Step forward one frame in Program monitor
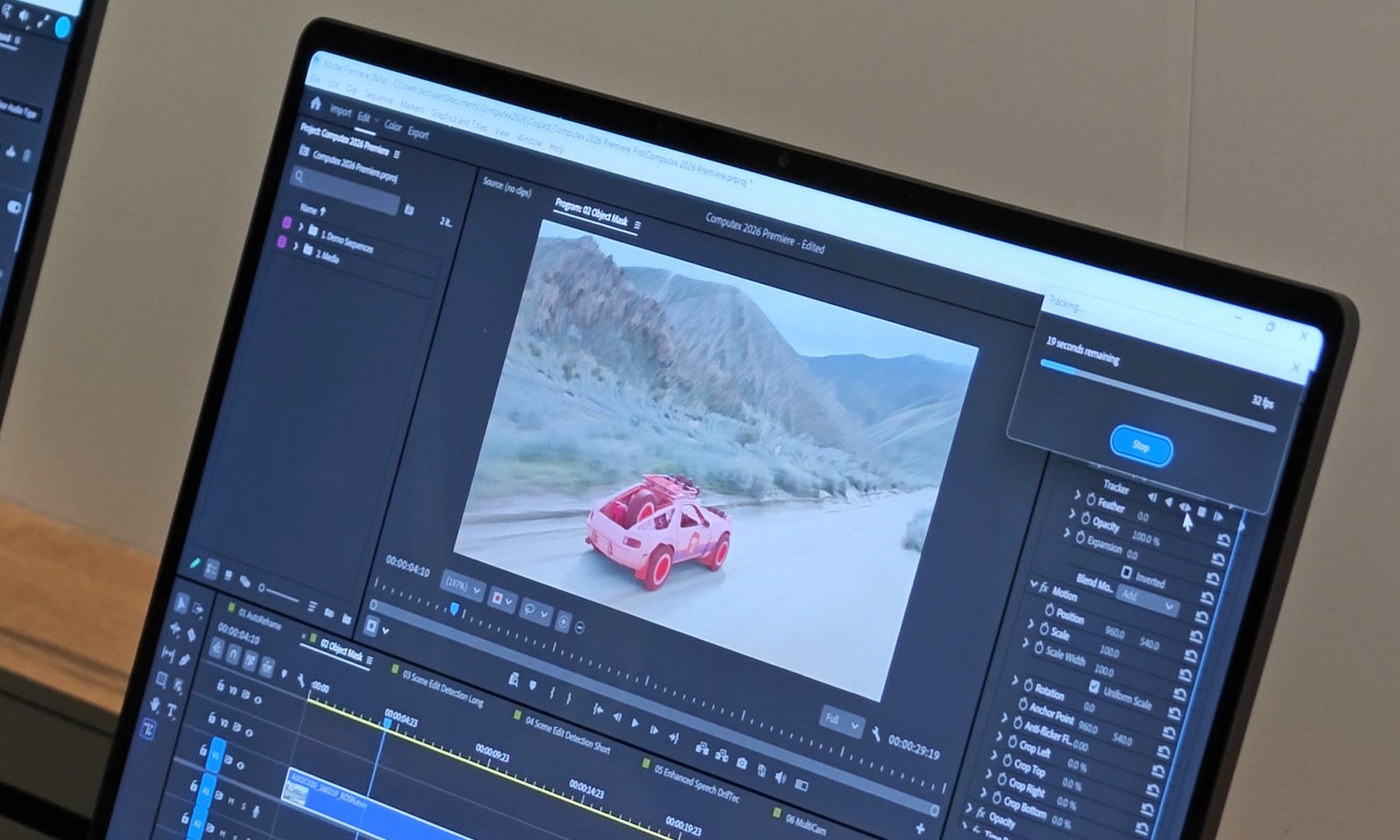Viewport: 1400px width, 840px height. coord(653,730)
